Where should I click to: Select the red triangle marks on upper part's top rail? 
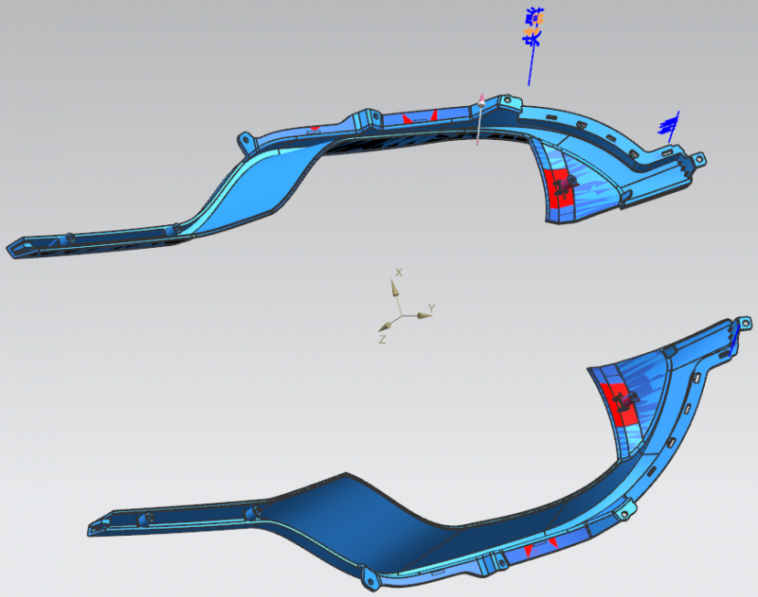pos(420,117)
